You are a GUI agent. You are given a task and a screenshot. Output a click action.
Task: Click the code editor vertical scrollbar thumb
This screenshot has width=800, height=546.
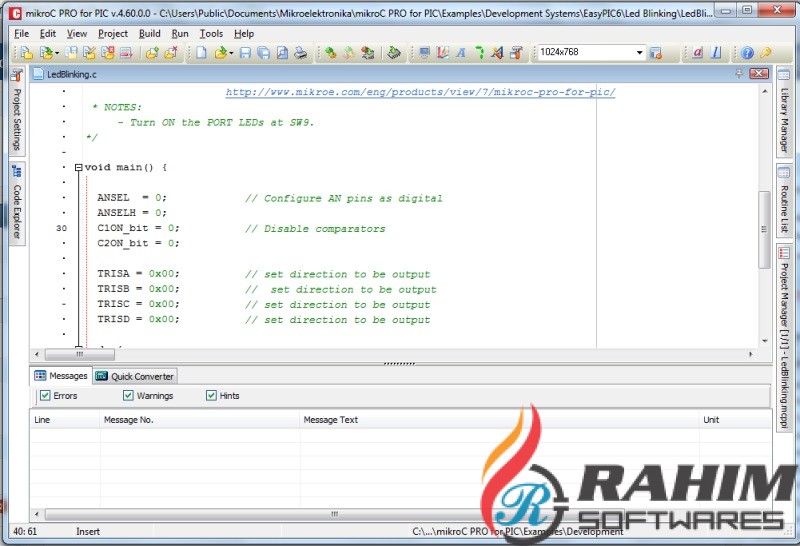click(x=764, y=229)
